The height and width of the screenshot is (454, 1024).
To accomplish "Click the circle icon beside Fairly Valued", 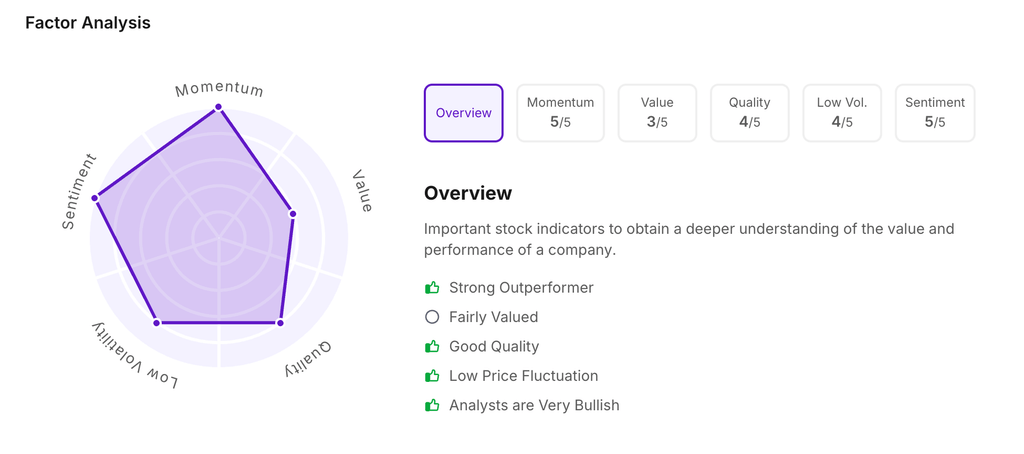I will tap(432, 317).
